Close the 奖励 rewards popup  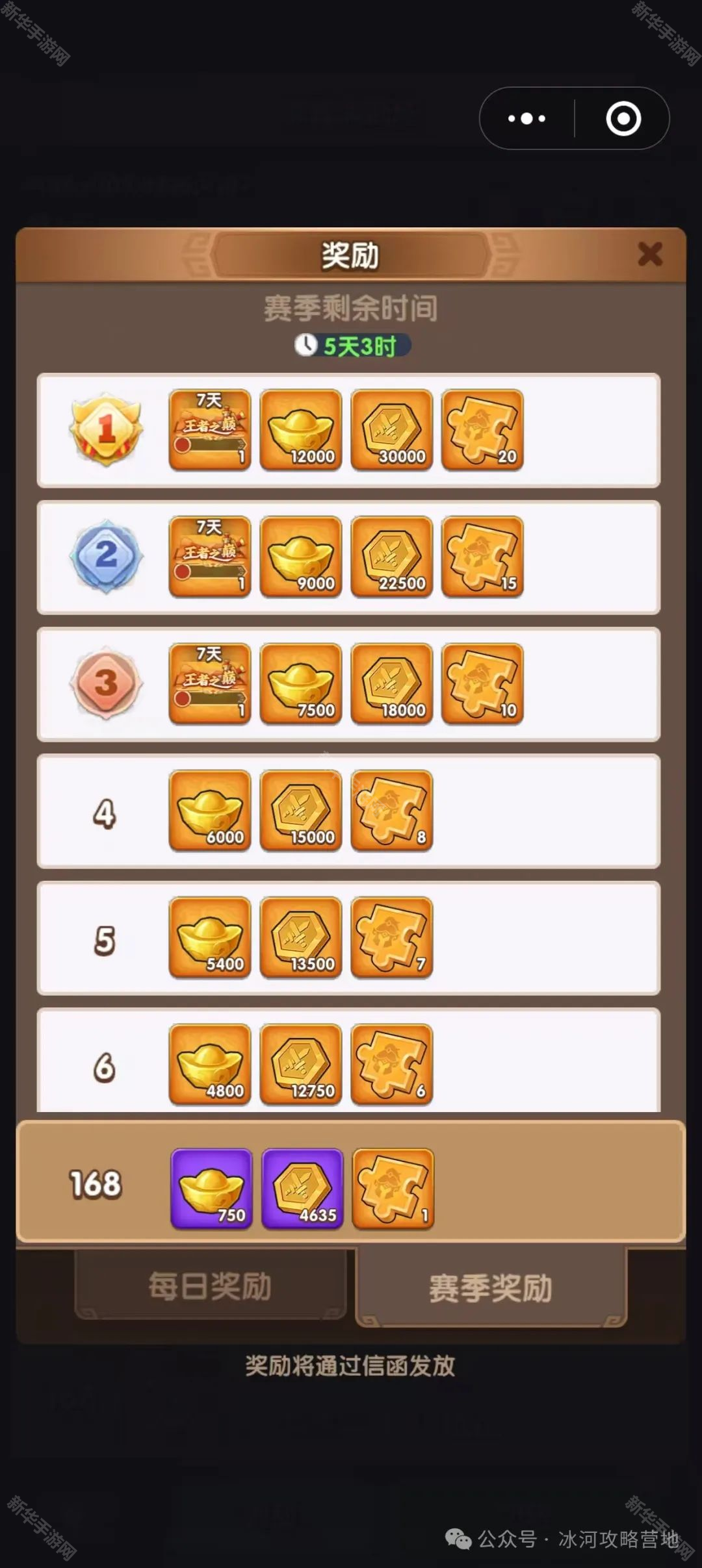tap(650, 254)
